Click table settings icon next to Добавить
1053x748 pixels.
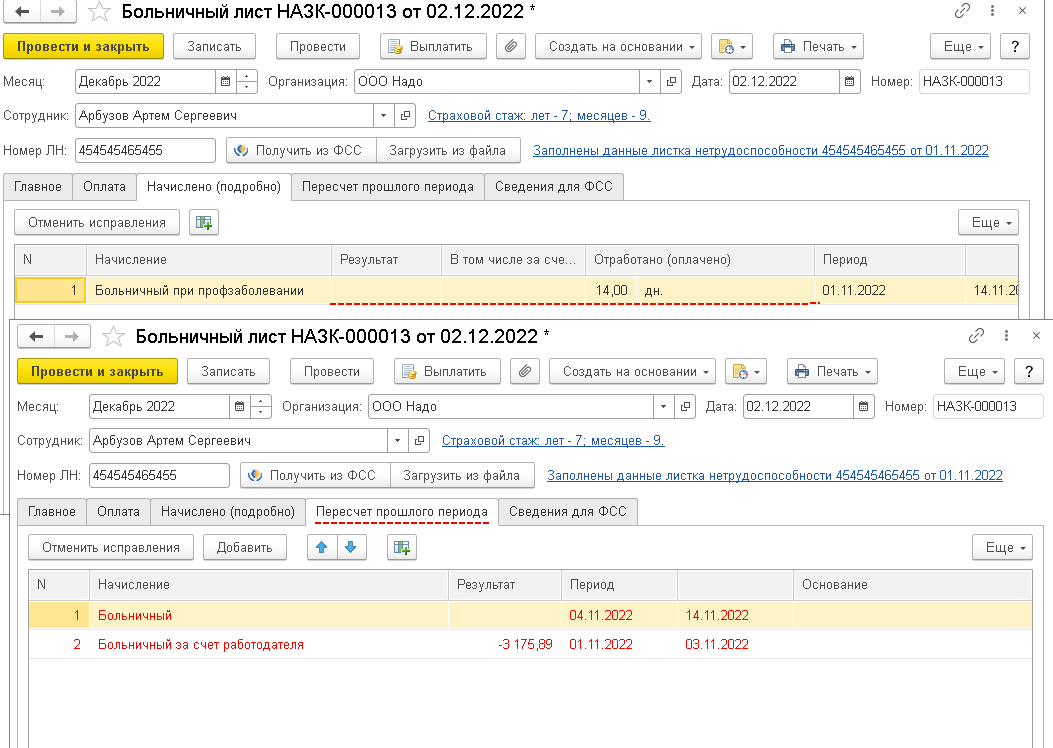pos(402,547)
